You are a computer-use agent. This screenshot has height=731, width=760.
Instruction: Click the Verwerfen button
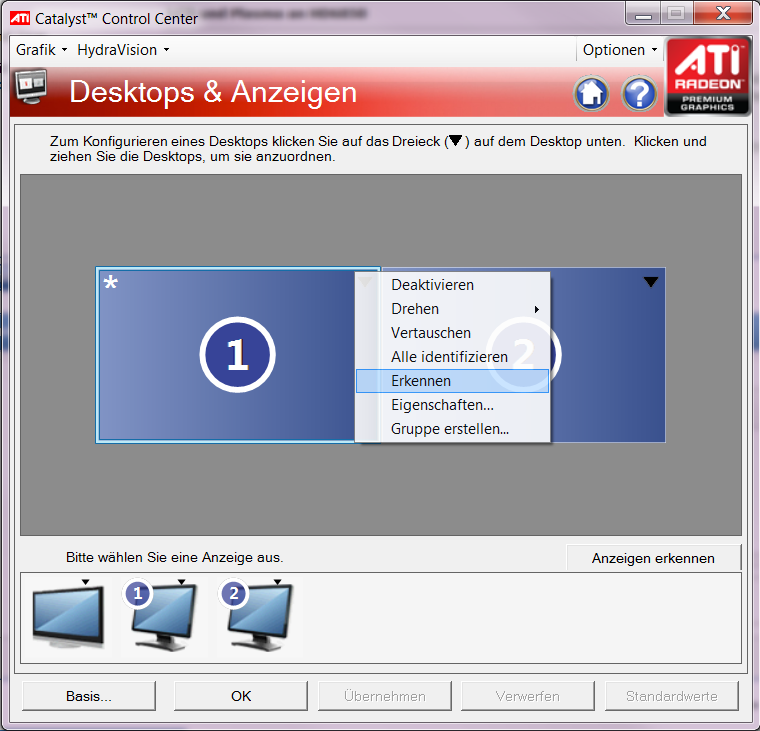pos(527,696)
